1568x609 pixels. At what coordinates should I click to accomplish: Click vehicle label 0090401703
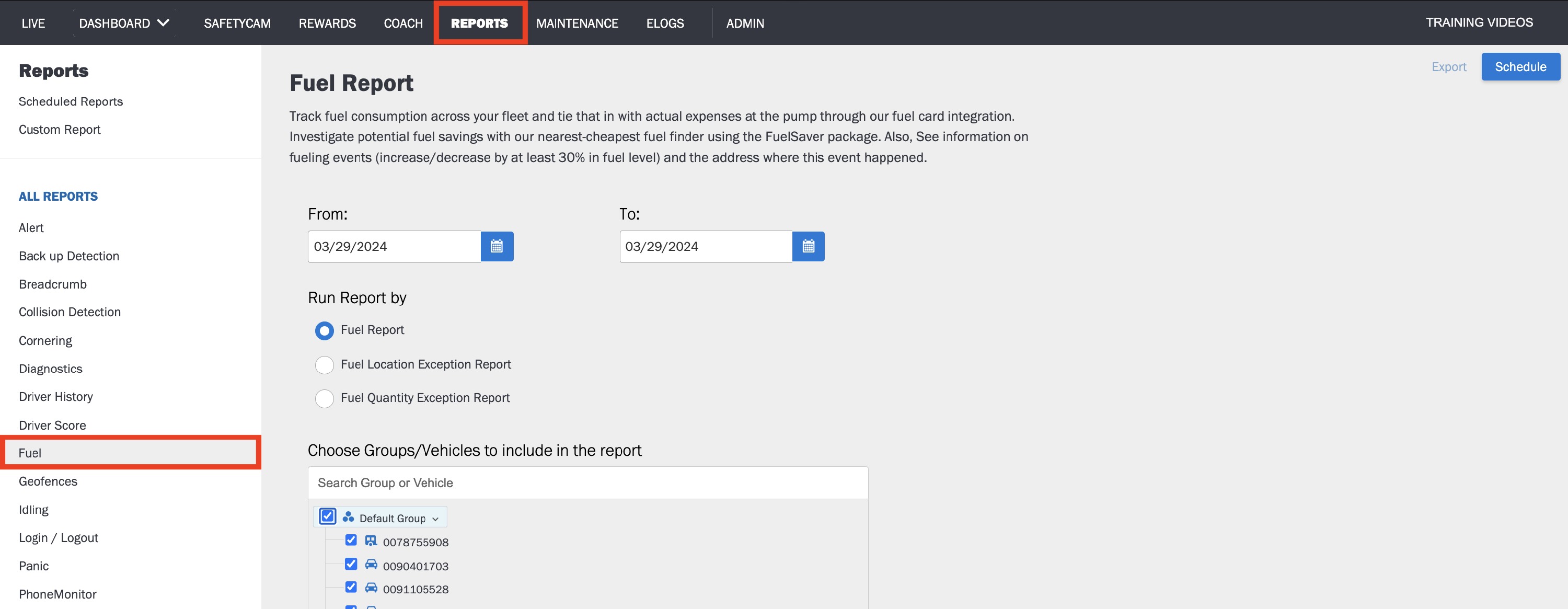416,566
